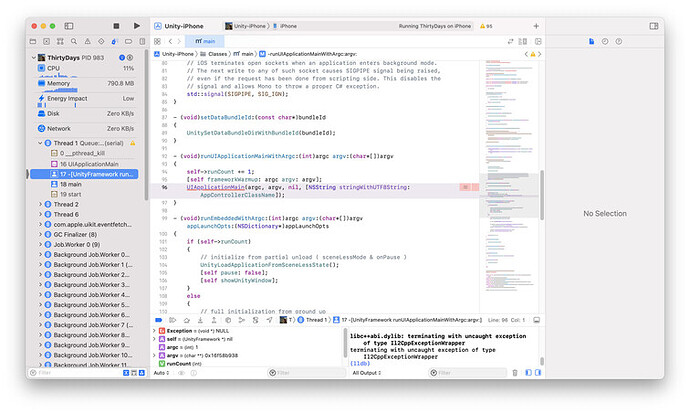Clear the console with trash icon
Image resolution: width=690 pixels, height=412 pixels.
click(x=515, y=373)
